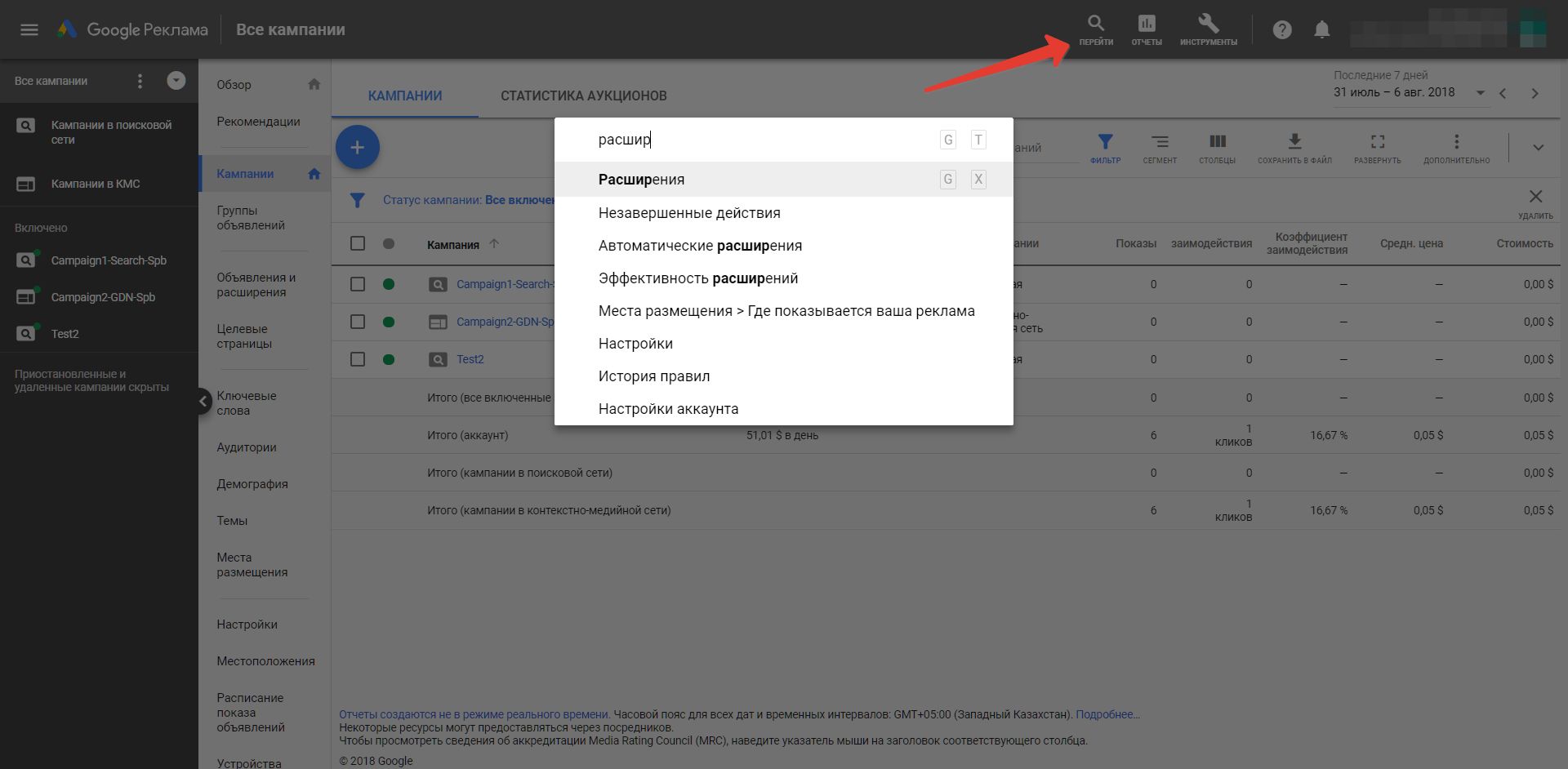Open the Test2 campaign link in table
Viewport: 1568px width, 769px height.
coord(470,359)
